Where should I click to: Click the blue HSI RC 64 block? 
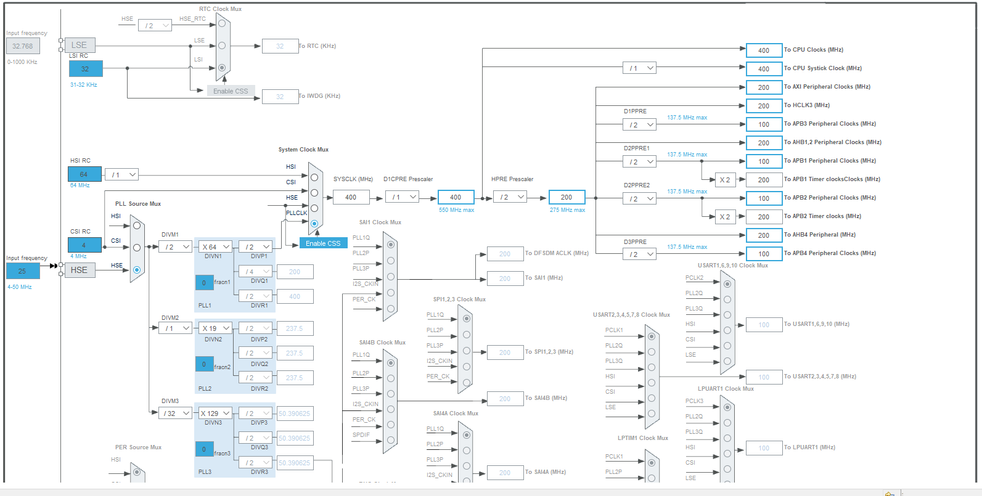pyautogui.click(x=85, y=174)
